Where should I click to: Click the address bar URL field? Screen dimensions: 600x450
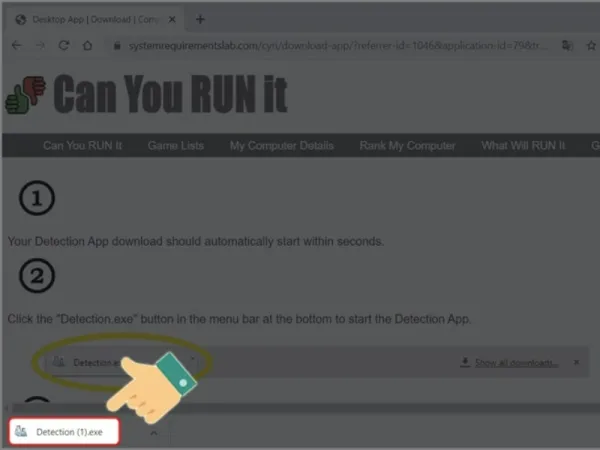[338, 46]
